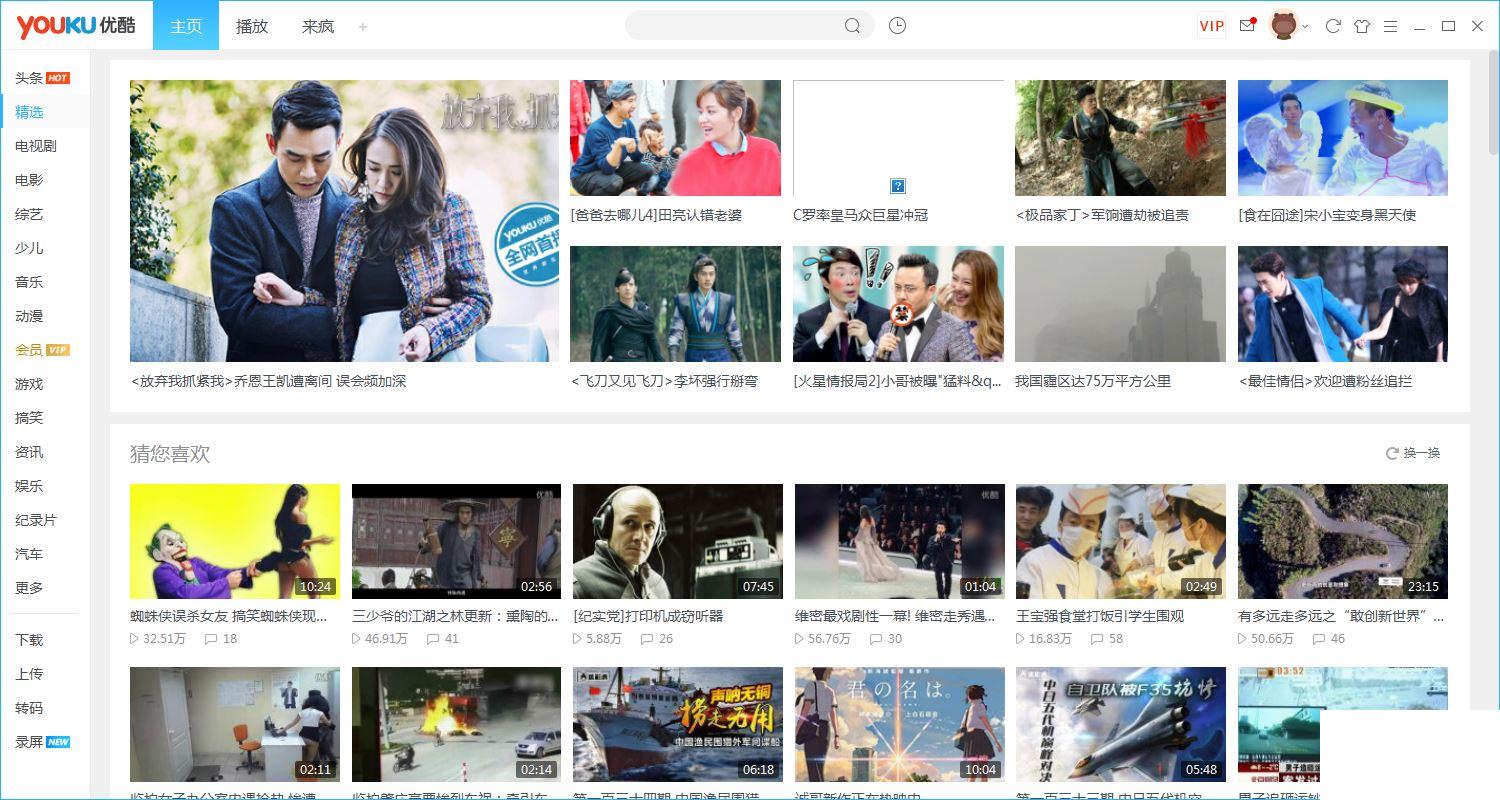This screenshot has height=800, width=1500.
Task: Open watch history clock icon
Action: (x=897, y=26)
